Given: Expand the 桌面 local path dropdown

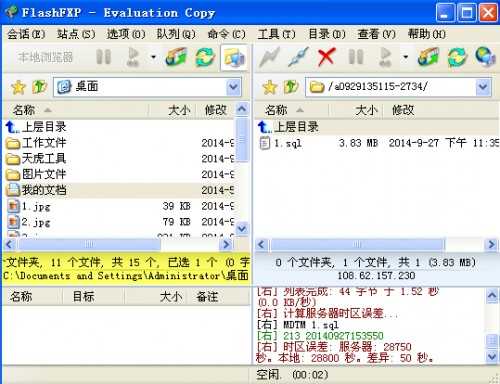Looking at the screenshot, I should [x=233, y=87].
